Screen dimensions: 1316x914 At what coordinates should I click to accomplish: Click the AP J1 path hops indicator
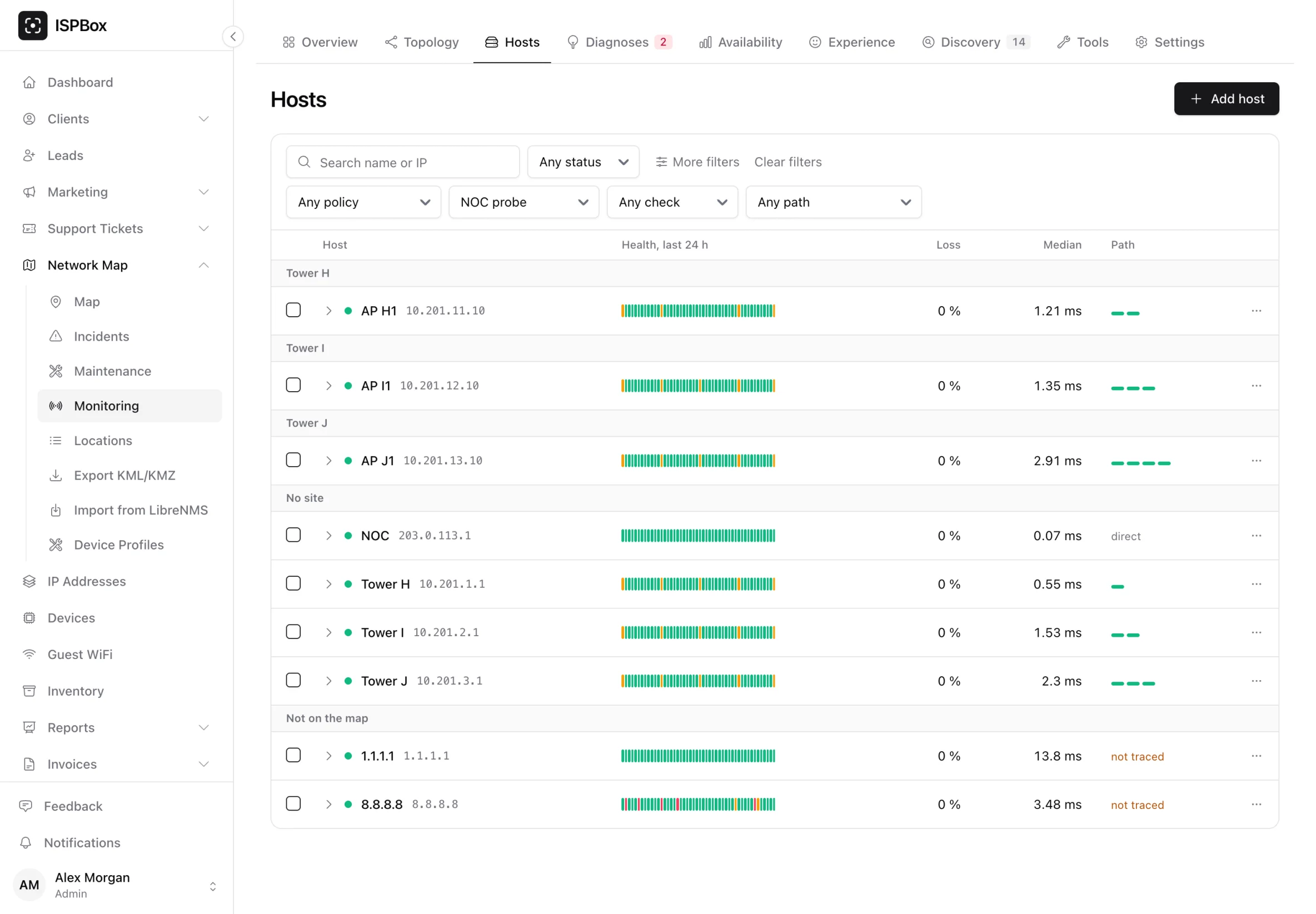pos(1140,463)
